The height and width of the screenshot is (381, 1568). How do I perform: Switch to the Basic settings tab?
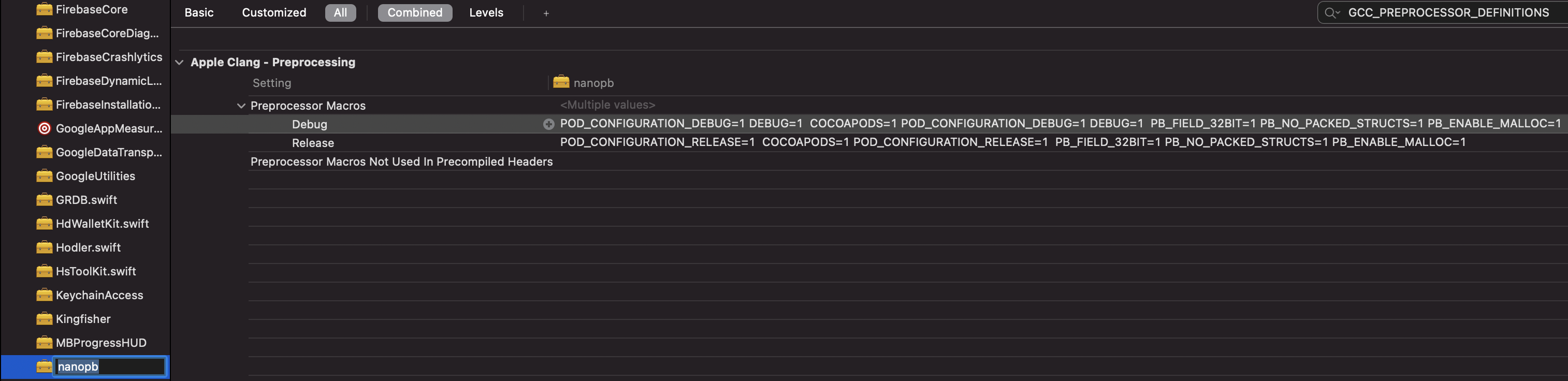tap(199, 12)
